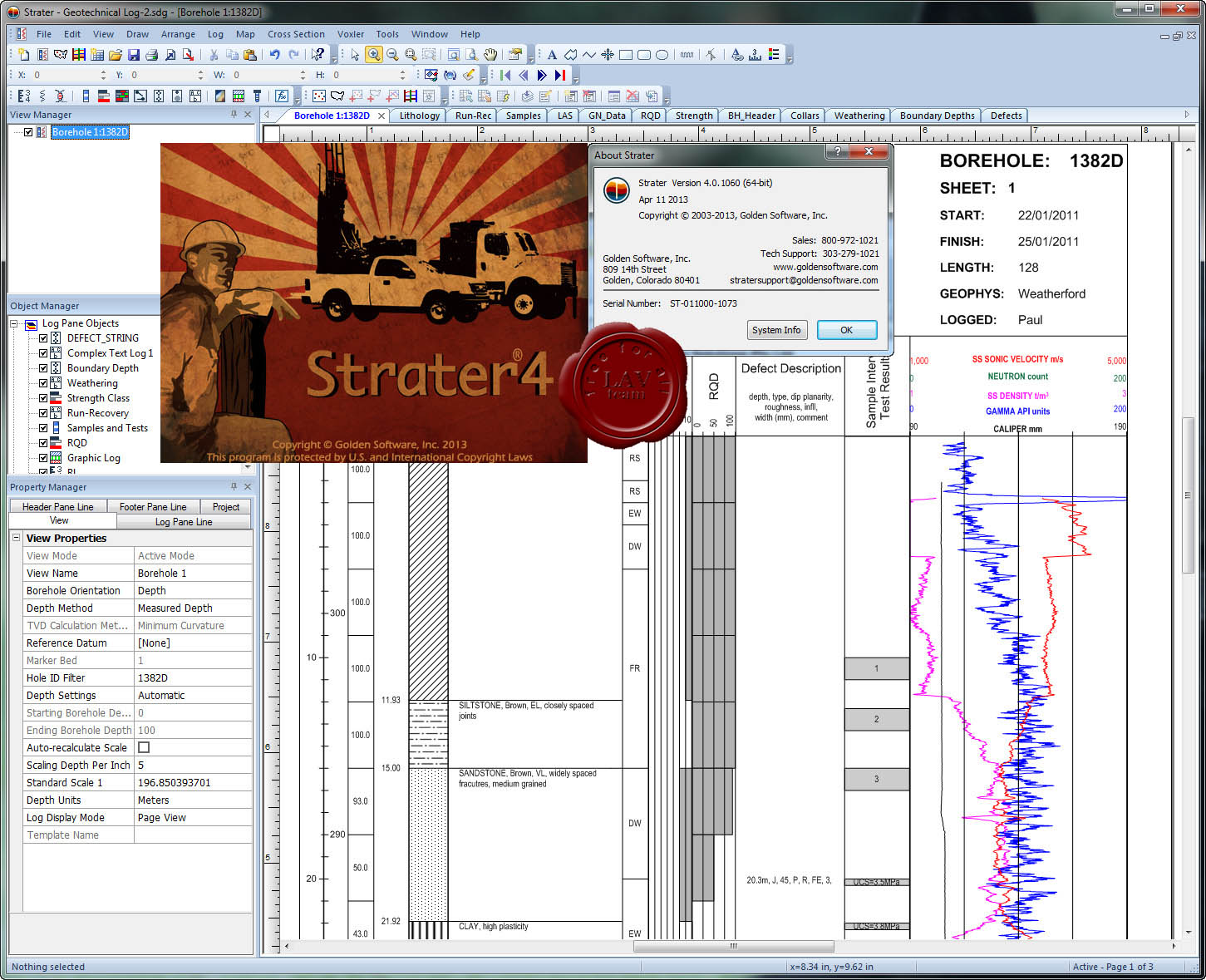Open the Log Display Mode Page View dropdown
The width and height of the screenshot is (1206, 980).
[x=193, y=817]
